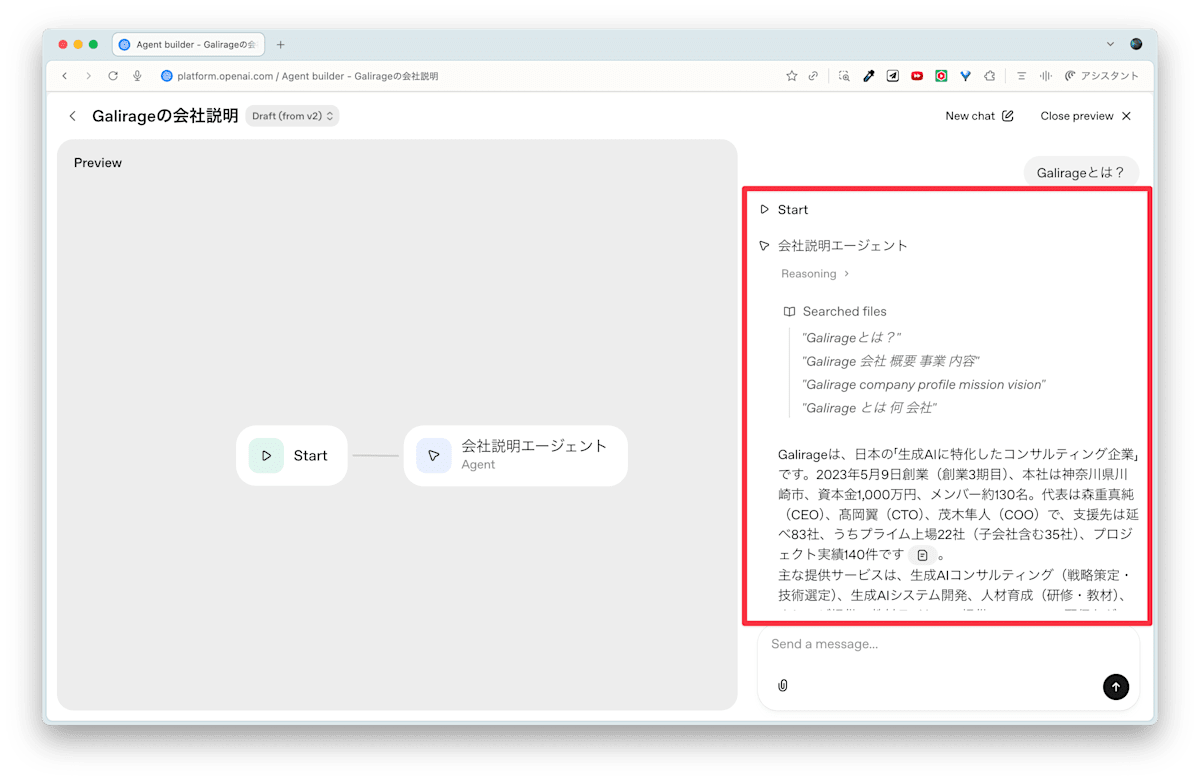This screenshot has width=1200, height=781.
Task: Bookmark this page with the star
Action: tap(792, 76)
